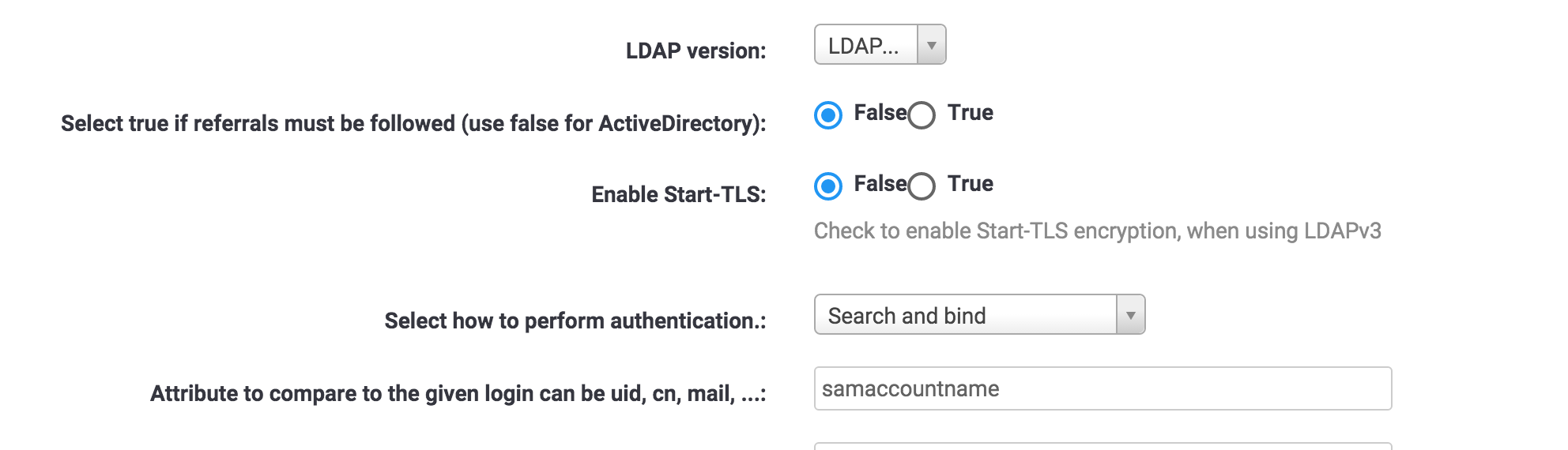1568x450 pixels.
Task: Click the 'False' text label for referrals
Action: (880, 113)
